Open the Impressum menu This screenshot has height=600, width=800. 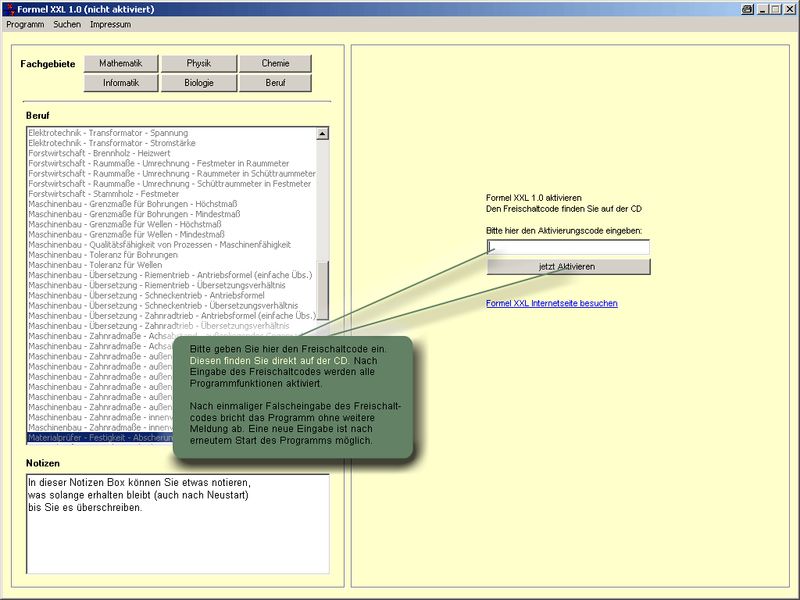110,23
